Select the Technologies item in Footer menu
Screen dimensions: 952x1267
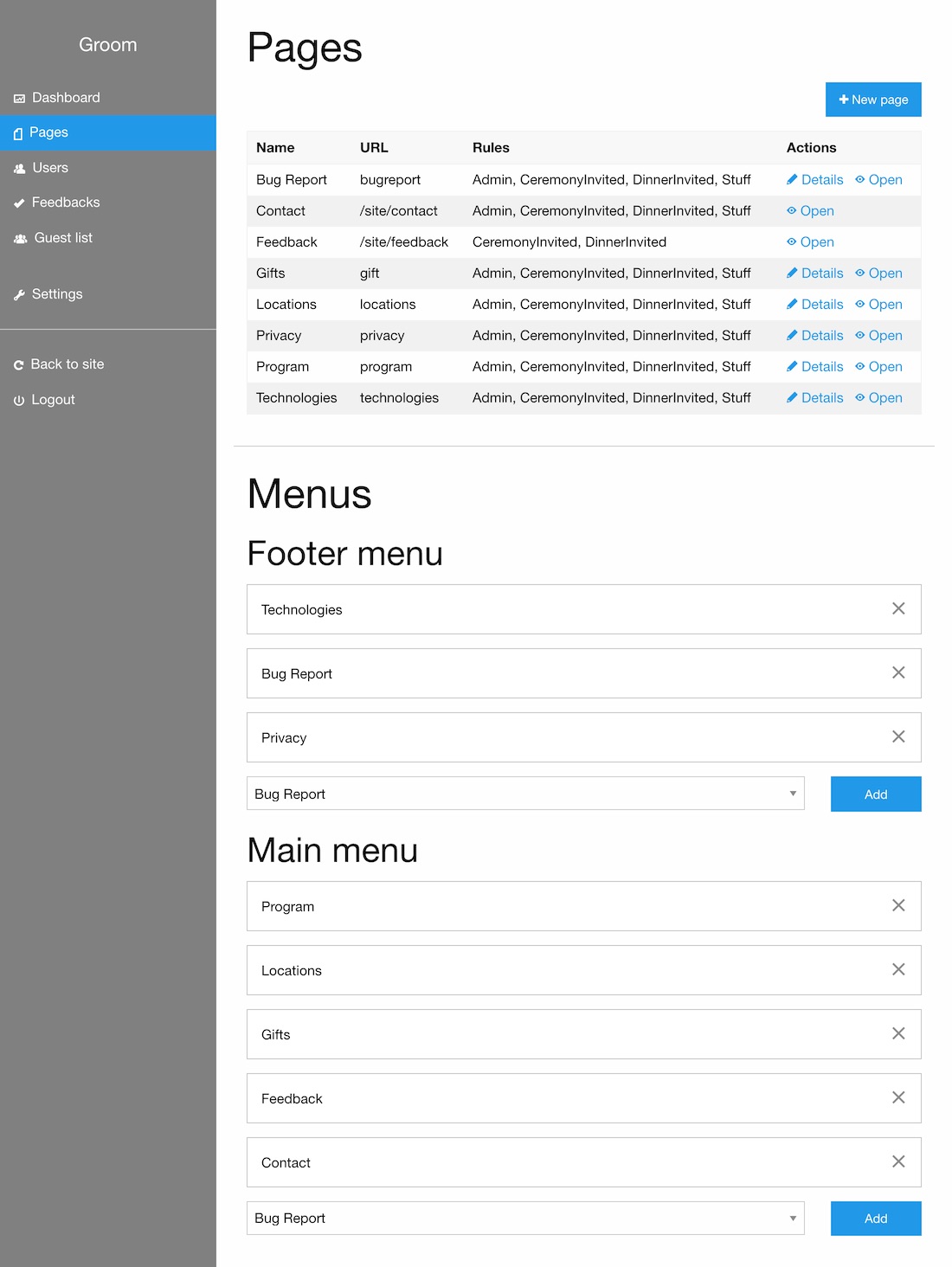click(x=584, y=609)
